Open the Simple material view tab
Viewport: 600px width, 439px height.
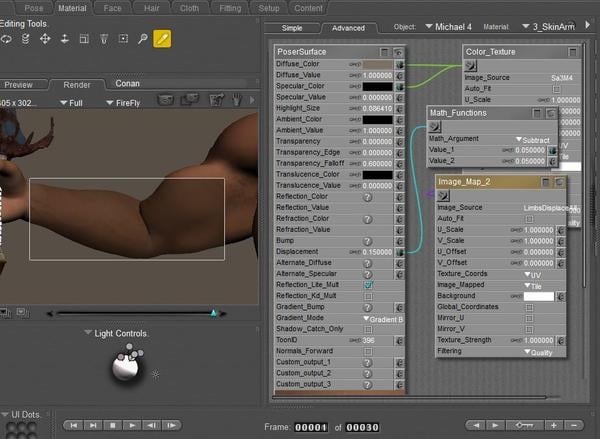(x=292, y=28)
